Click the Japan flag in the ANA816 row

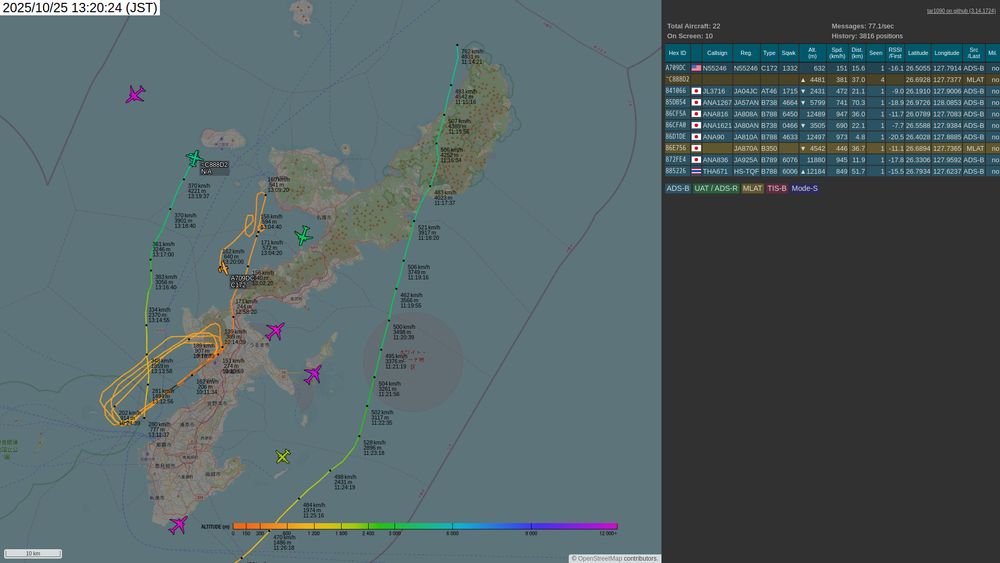[x=696, y=114]
